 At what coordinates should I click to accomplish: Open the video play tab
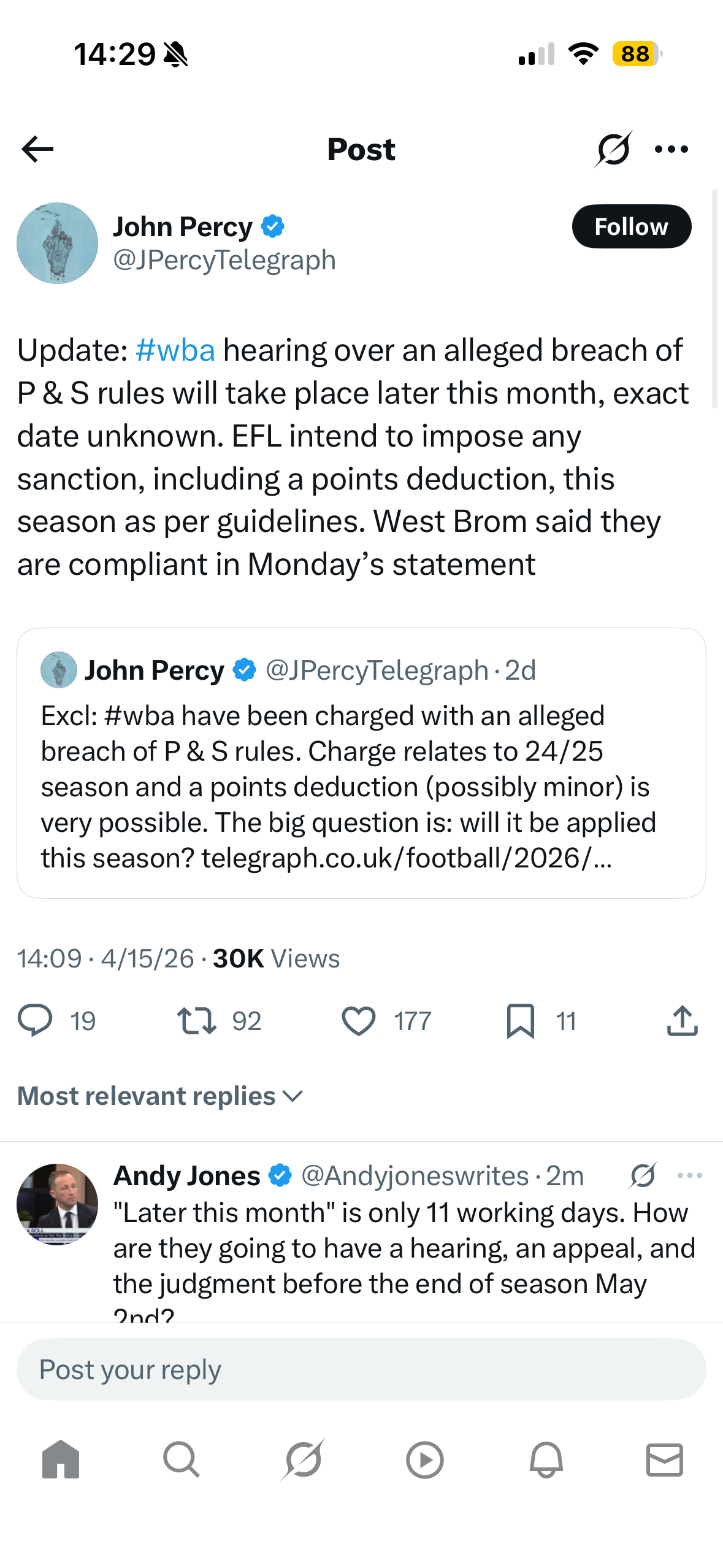pos(424,1459)
